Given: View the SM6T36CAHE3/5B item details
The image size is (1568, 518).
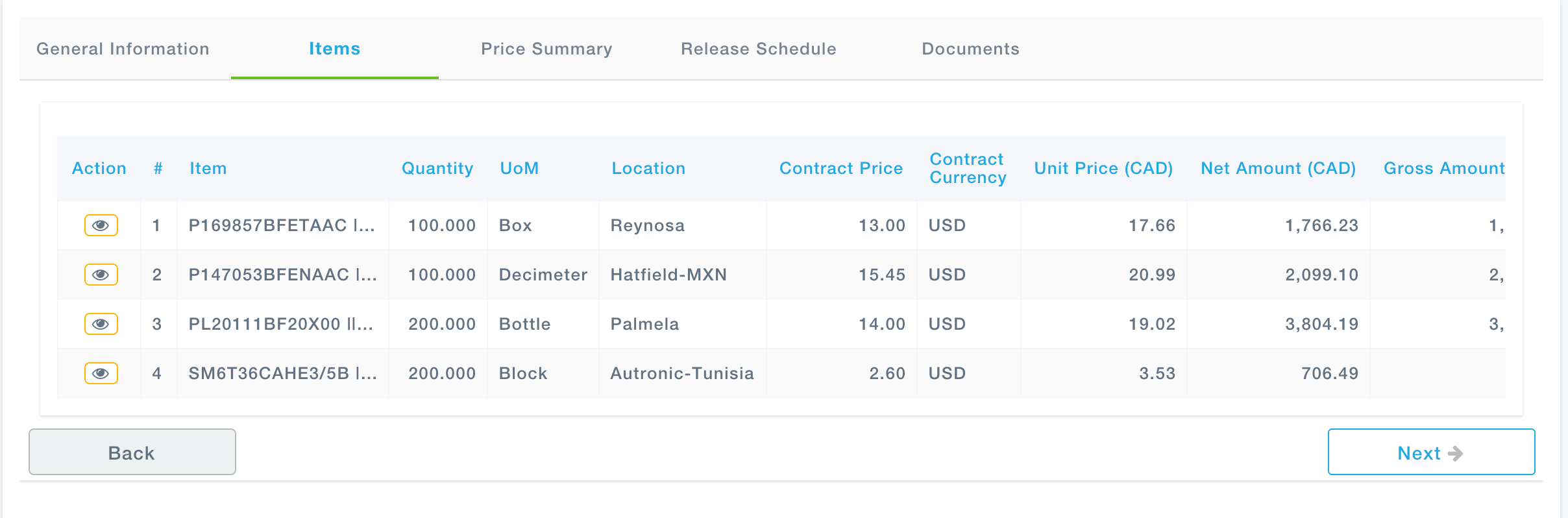Looking at the screenshot, I should tap(101, 373).
